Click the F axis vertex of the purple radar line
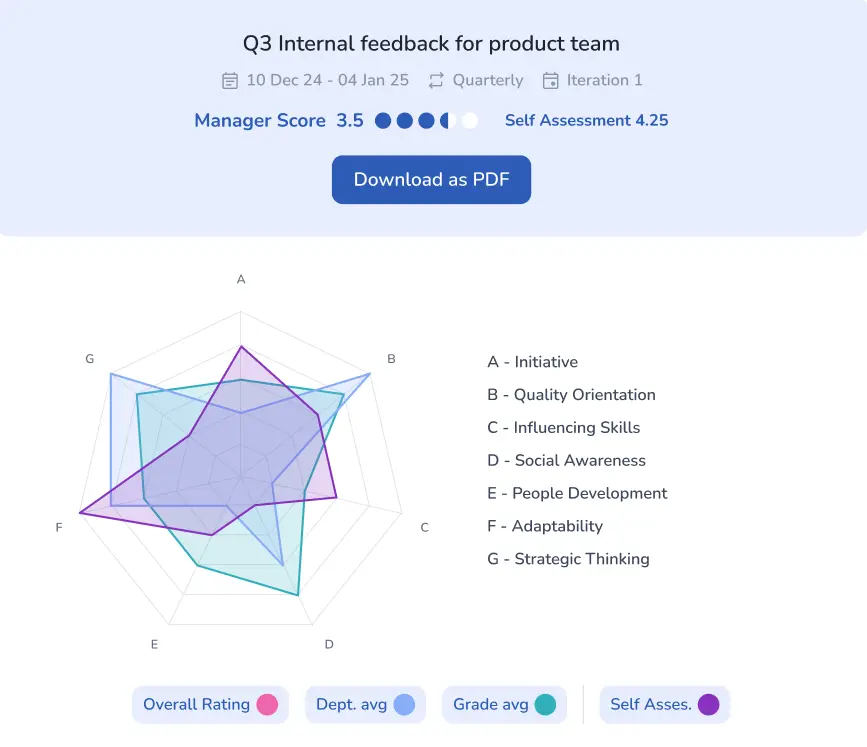The image size is (867, 747). [x=80, y=513]
